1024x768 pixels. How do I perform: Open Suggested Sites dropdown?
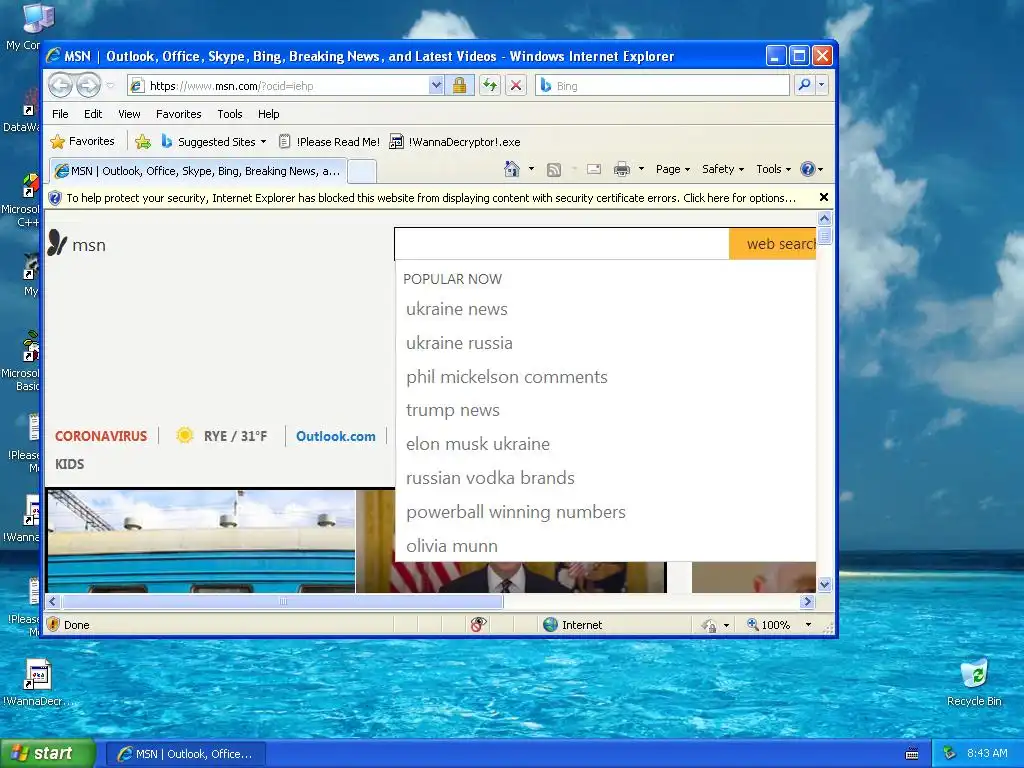point(214,142)
